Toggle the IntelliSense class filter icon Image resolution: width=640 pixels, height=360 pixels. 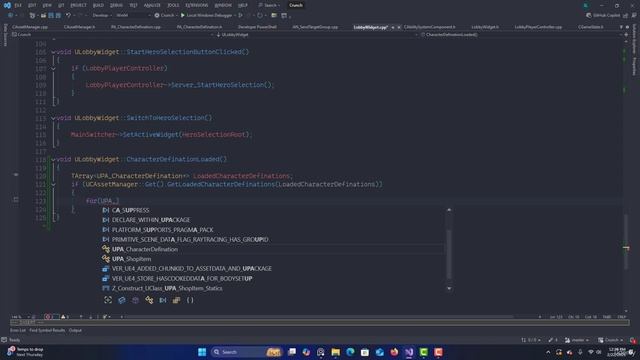(x=149, y=300)
